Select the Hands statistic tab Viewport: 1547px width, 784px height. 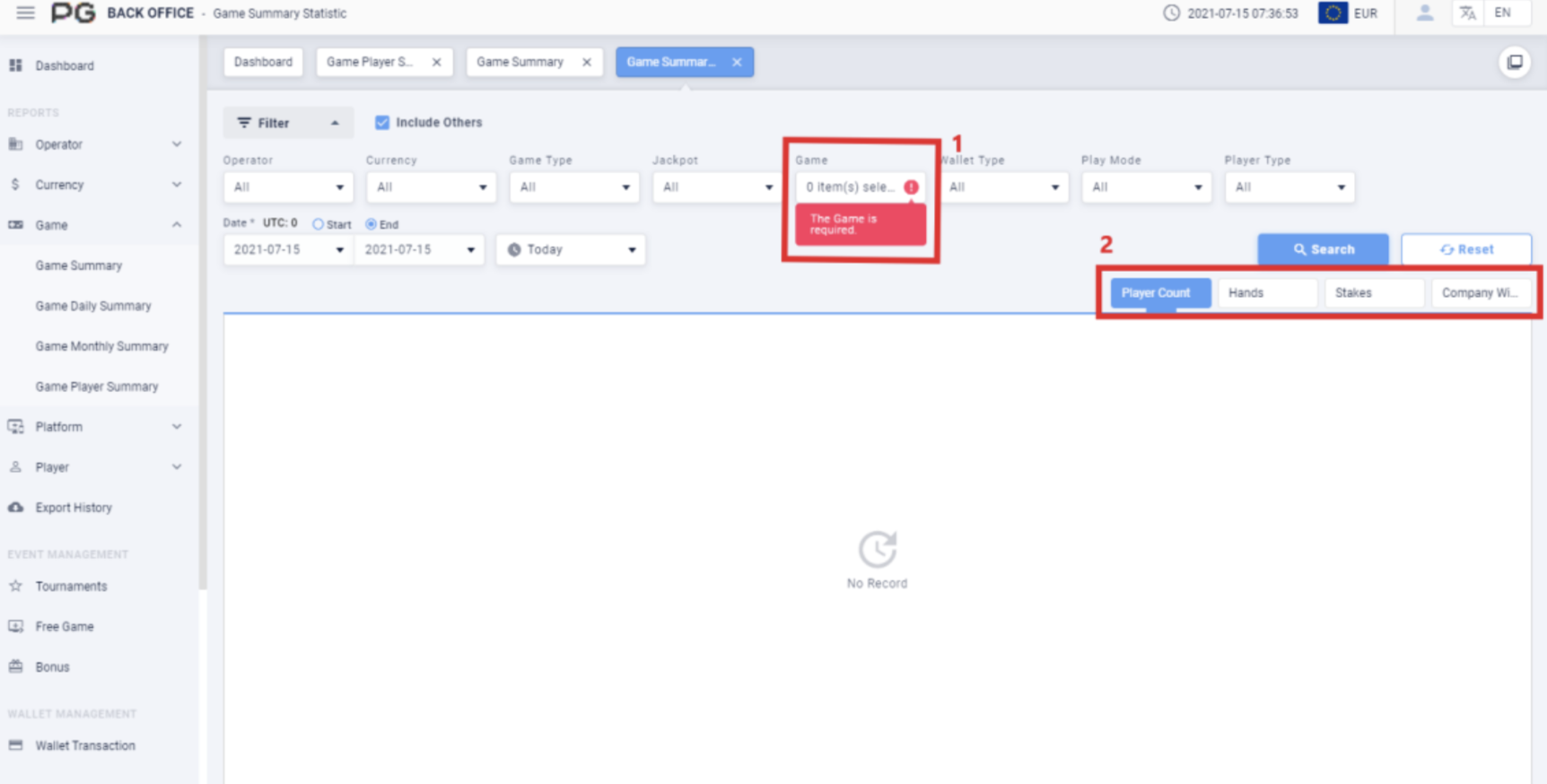[x=1266, y=292]
